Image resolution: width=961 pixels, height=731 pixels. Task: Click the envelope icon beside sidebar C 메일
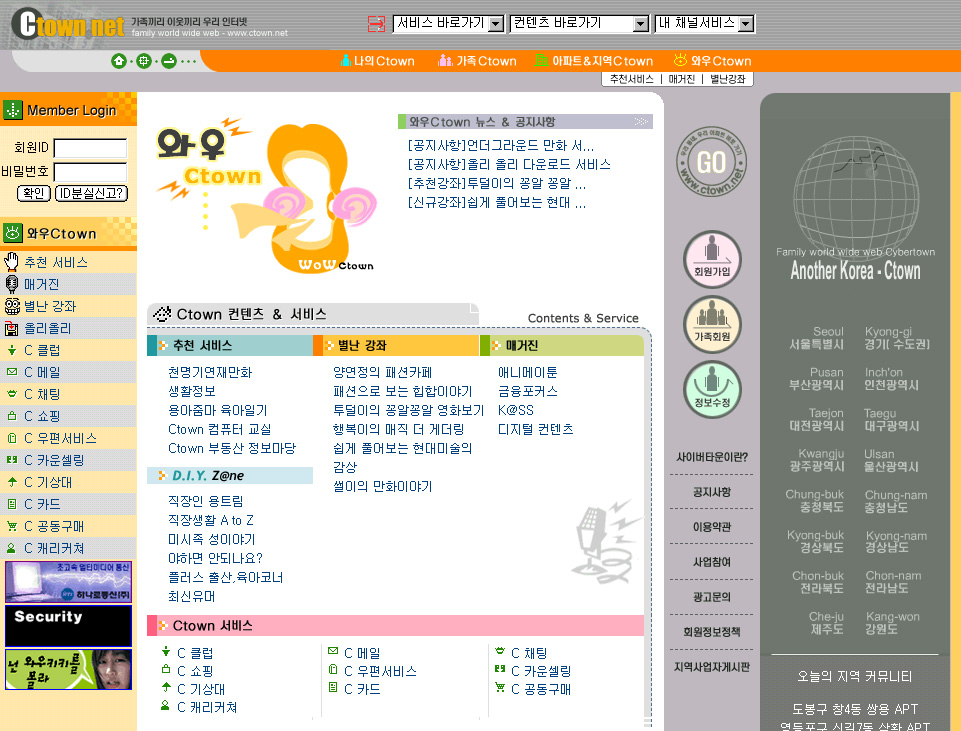(12, 371)
